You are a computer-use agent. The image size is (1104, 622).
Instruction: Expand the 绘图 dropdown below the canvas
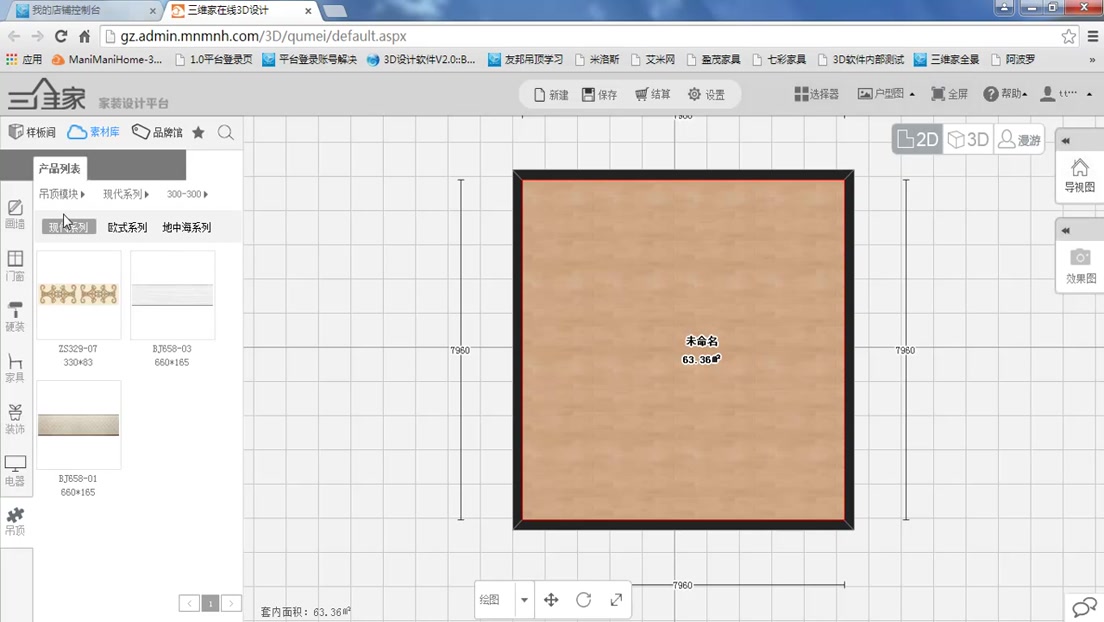[x=523, y=600]
